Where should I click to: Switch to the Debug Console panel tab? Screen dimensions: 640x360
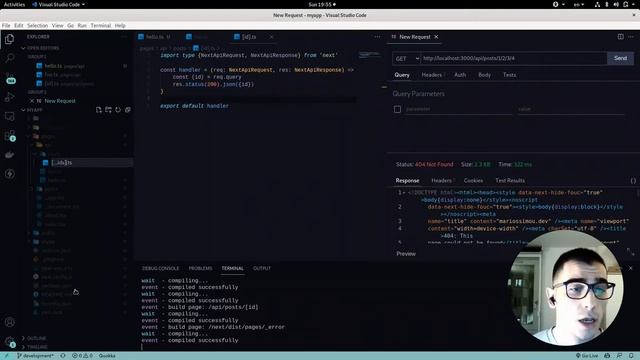tap(160, 268)
